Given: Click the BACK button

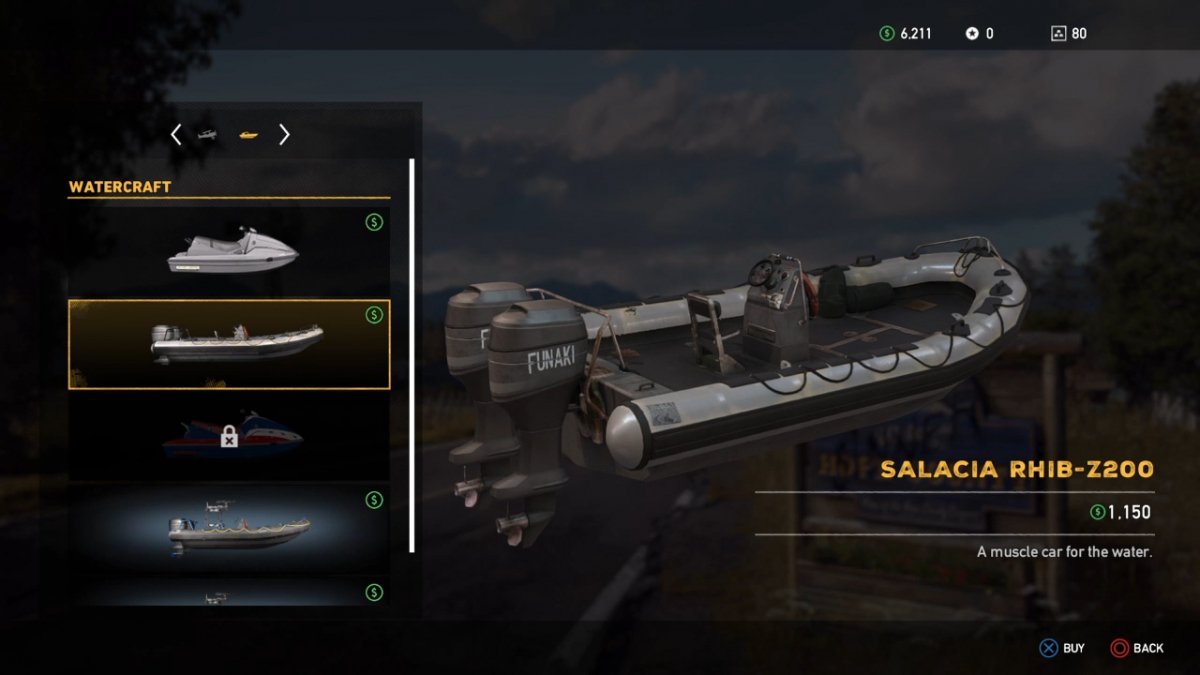Looking at the screenshot, I should 1137,648.
